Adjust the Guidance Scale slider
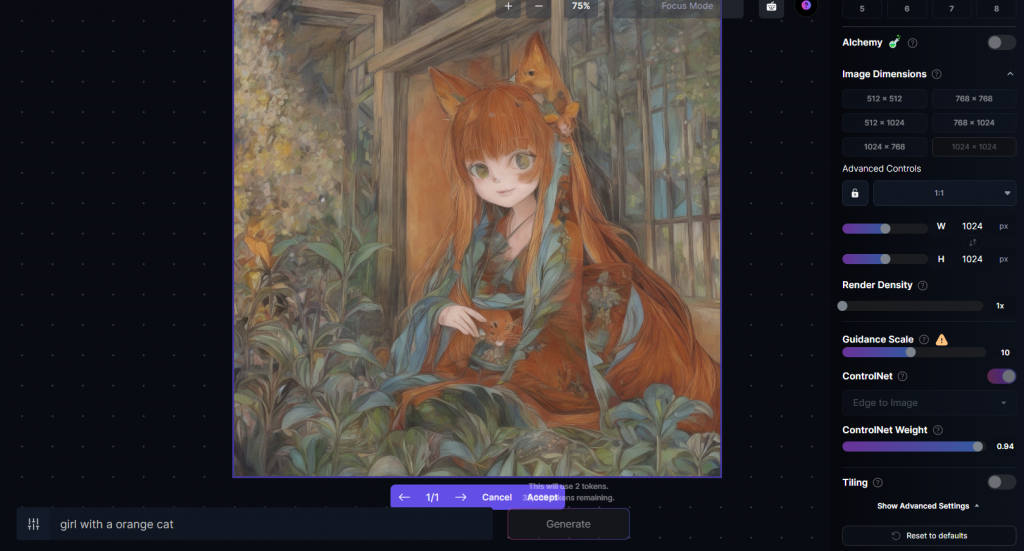The width and height of the screenshot is (1024, 551). (x=914, y=353)
